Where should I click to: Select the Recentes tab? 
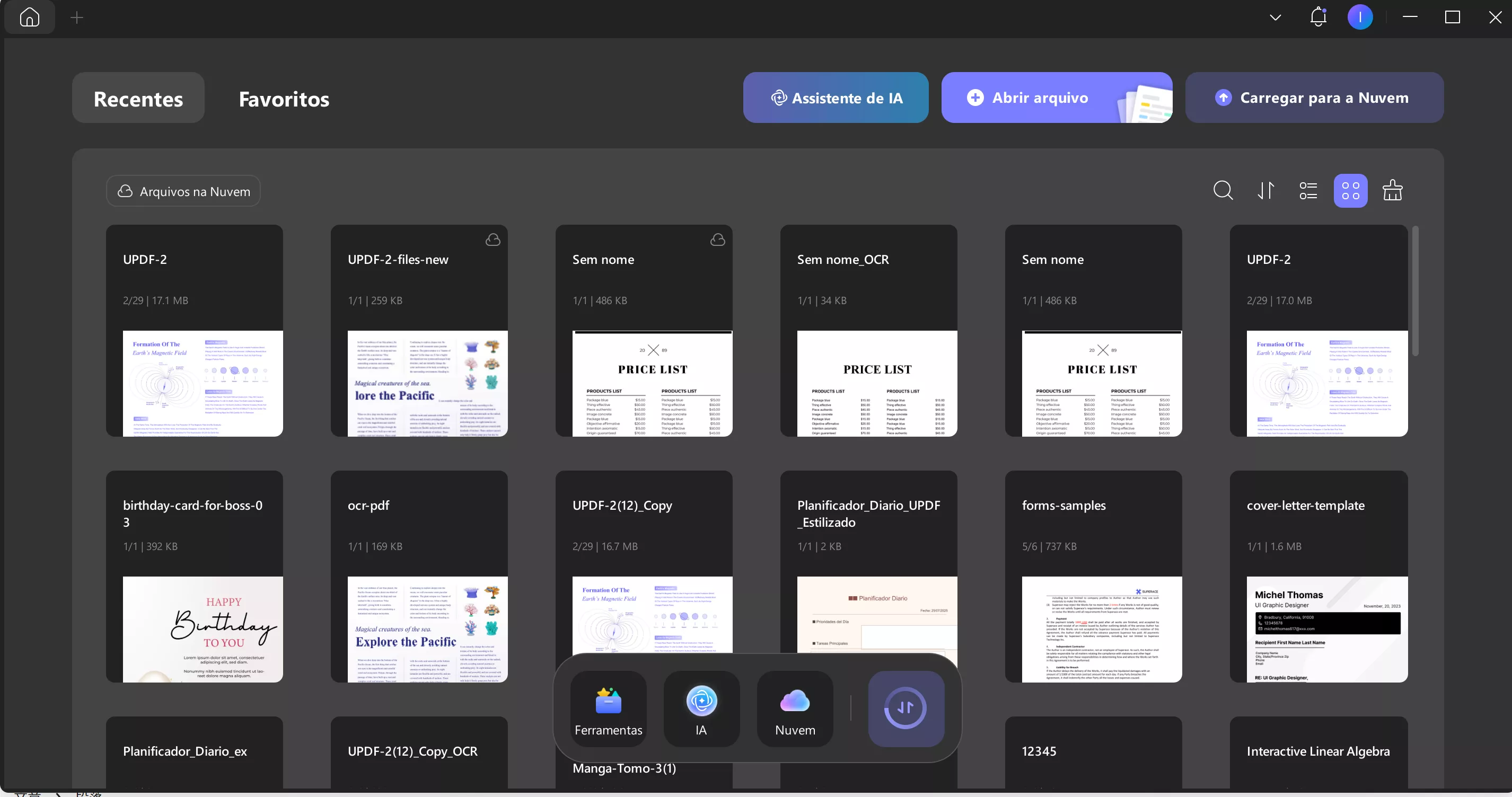click(x=138, y=98)
